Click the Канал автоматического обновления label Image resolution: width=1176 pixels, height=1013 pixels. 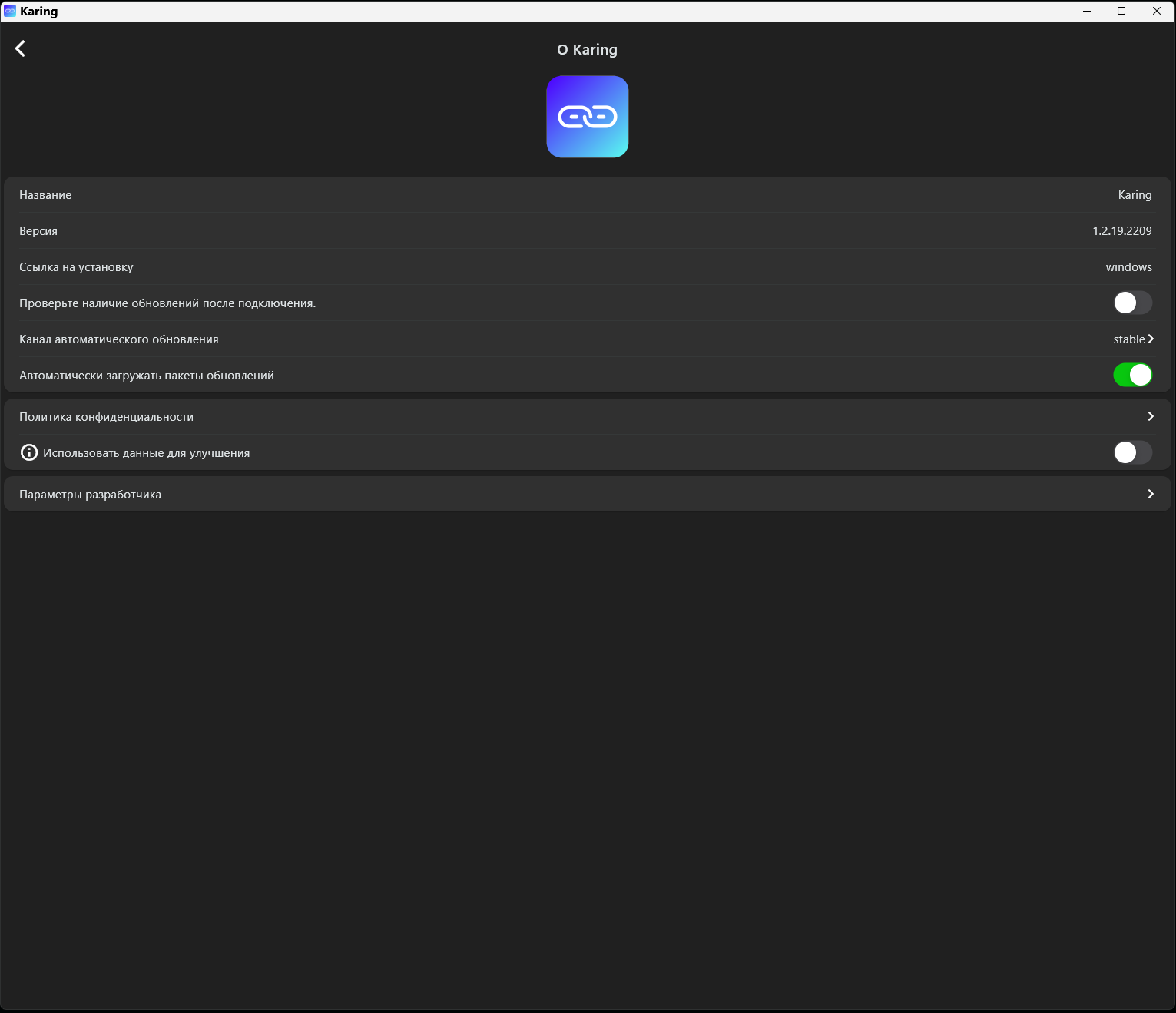(119, 339)
